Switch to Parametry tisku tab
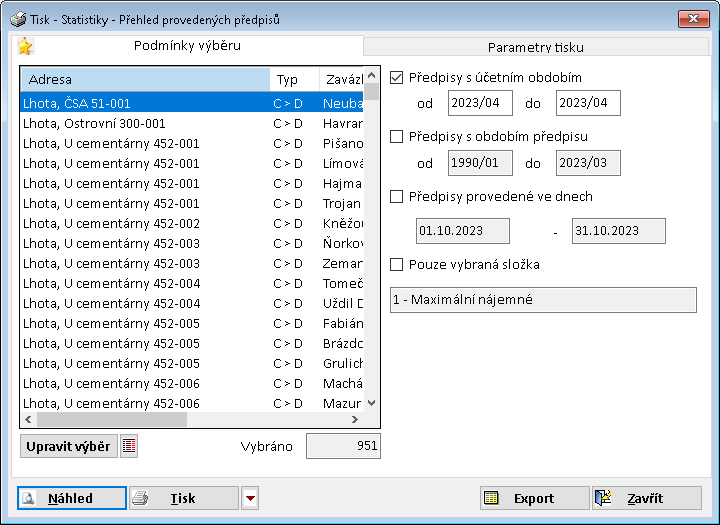 [x=535, y=47]
